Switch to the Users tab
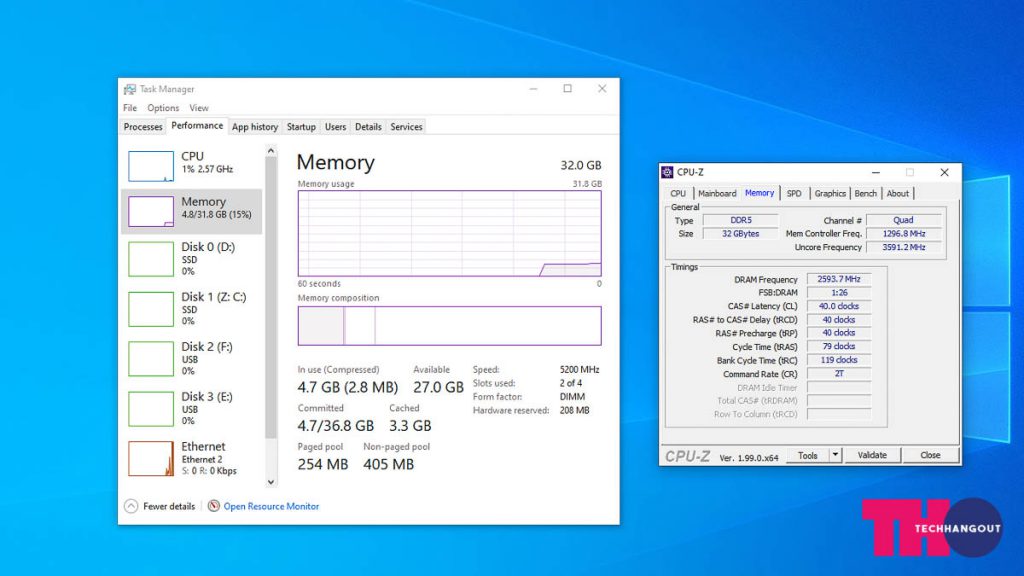Viewport: 1024px width, 576px height. (x=335, y=127)
